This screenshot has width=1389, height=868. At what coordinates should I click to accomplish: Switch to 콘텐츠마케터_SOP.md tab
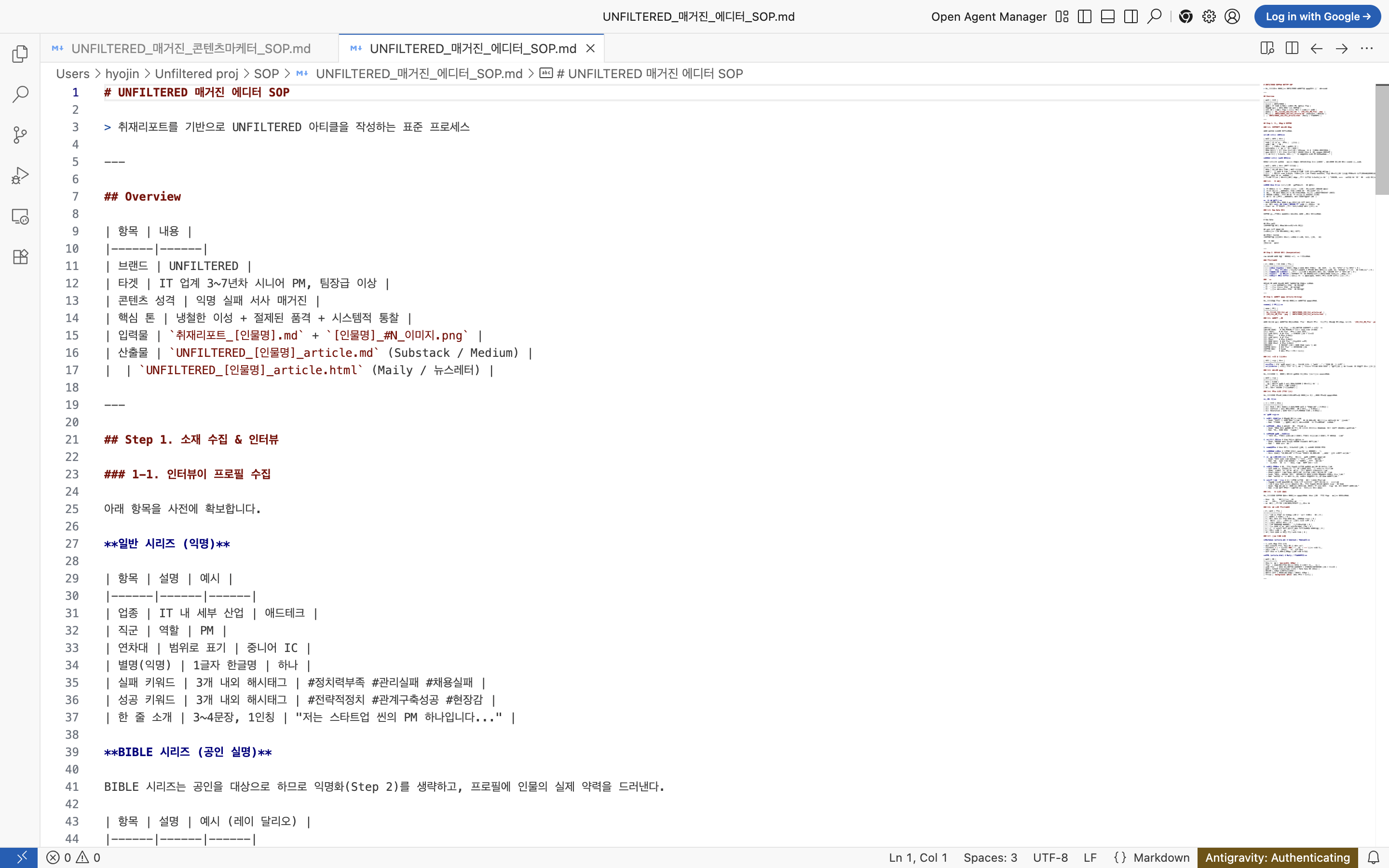[x=190, y=48]
